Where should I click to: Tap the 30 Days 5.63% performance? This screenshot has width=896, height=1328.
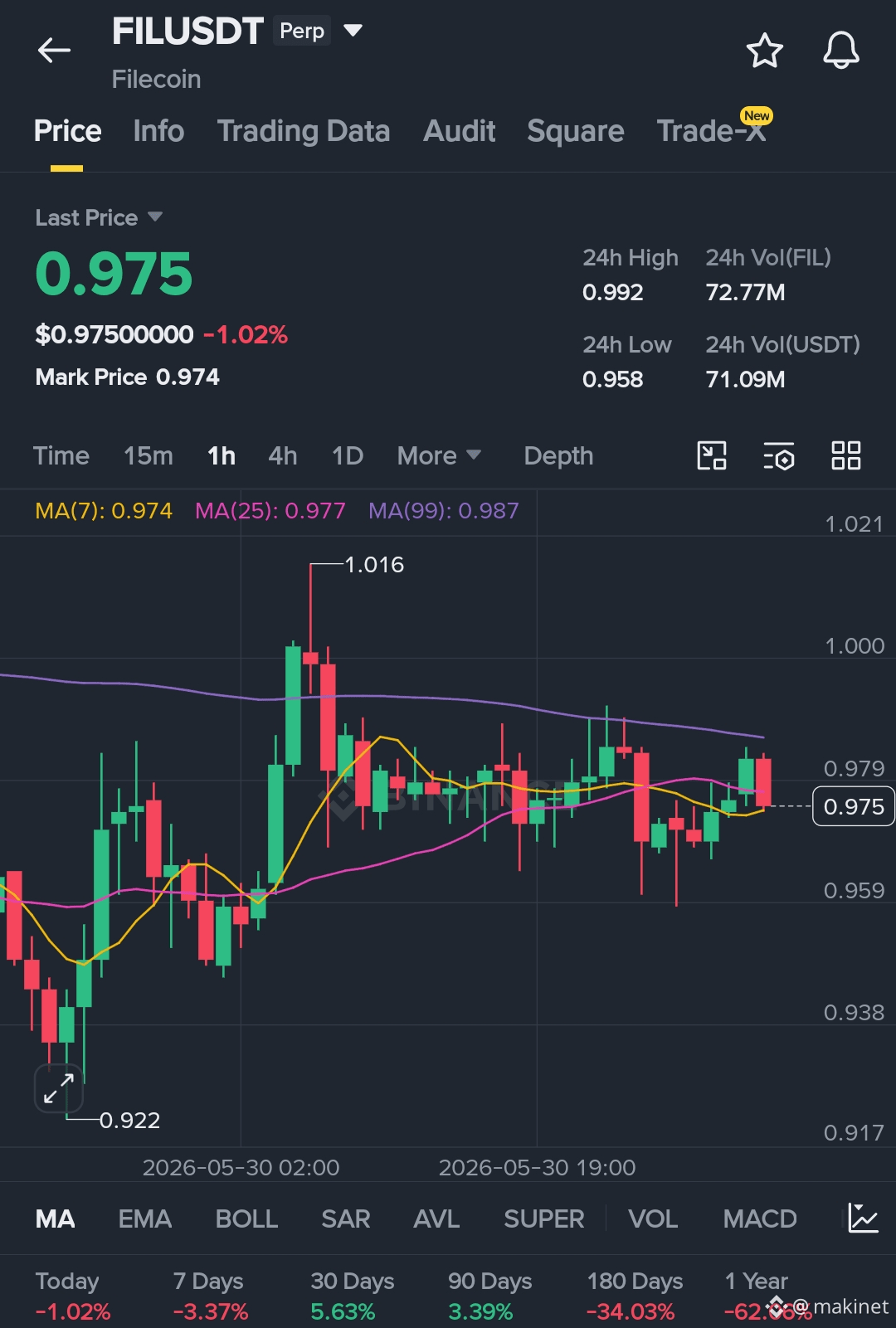(353, 1296)
